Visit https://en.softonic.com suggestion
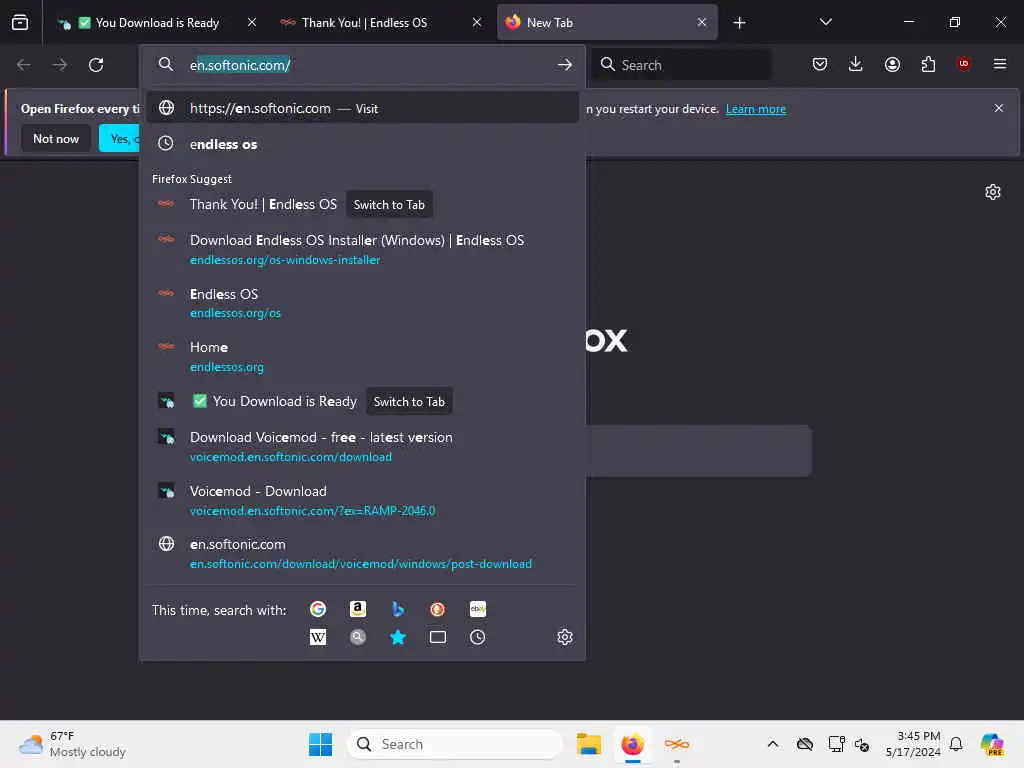 click(362, 108)
